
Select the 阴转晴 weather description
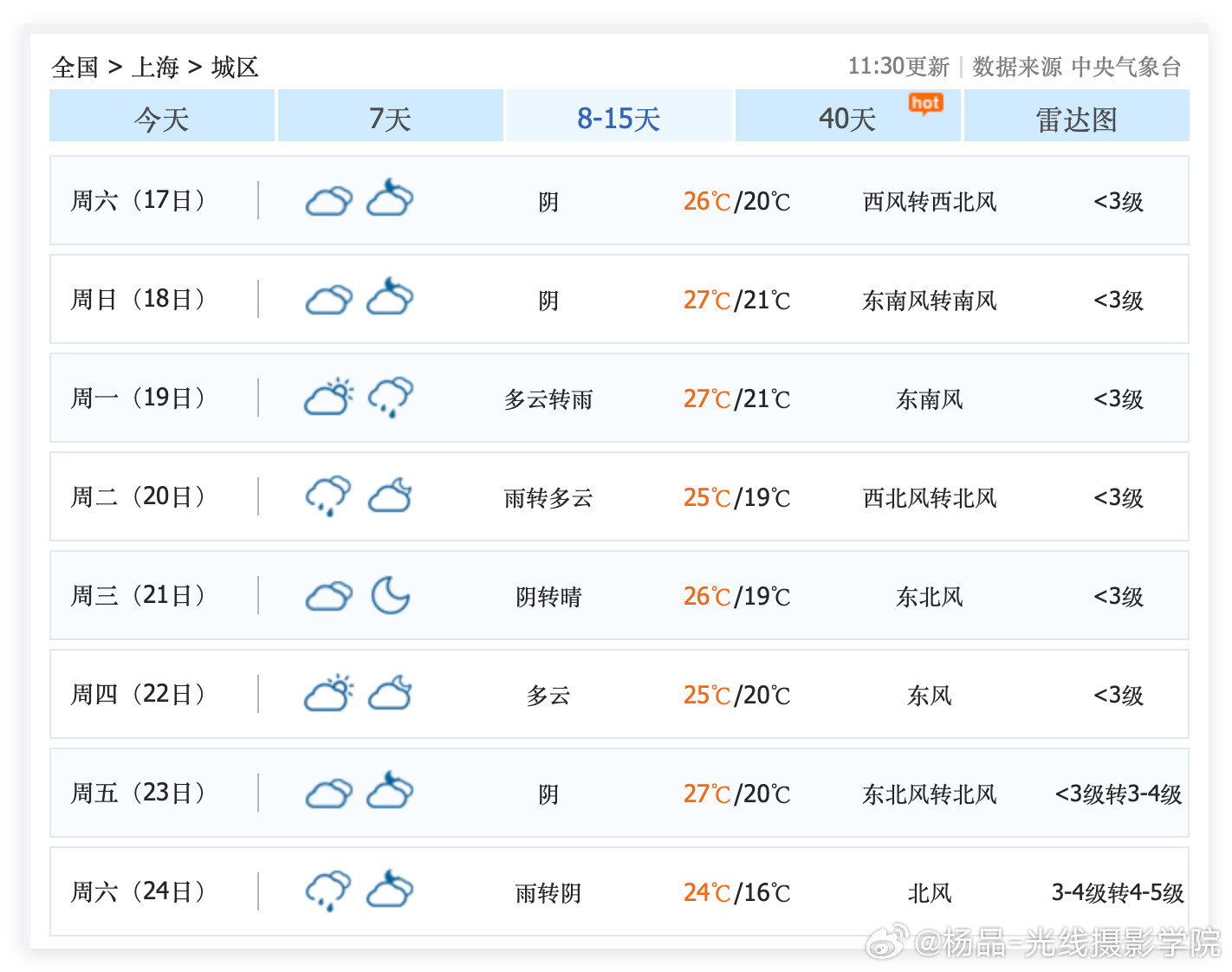tap(548, 597)
